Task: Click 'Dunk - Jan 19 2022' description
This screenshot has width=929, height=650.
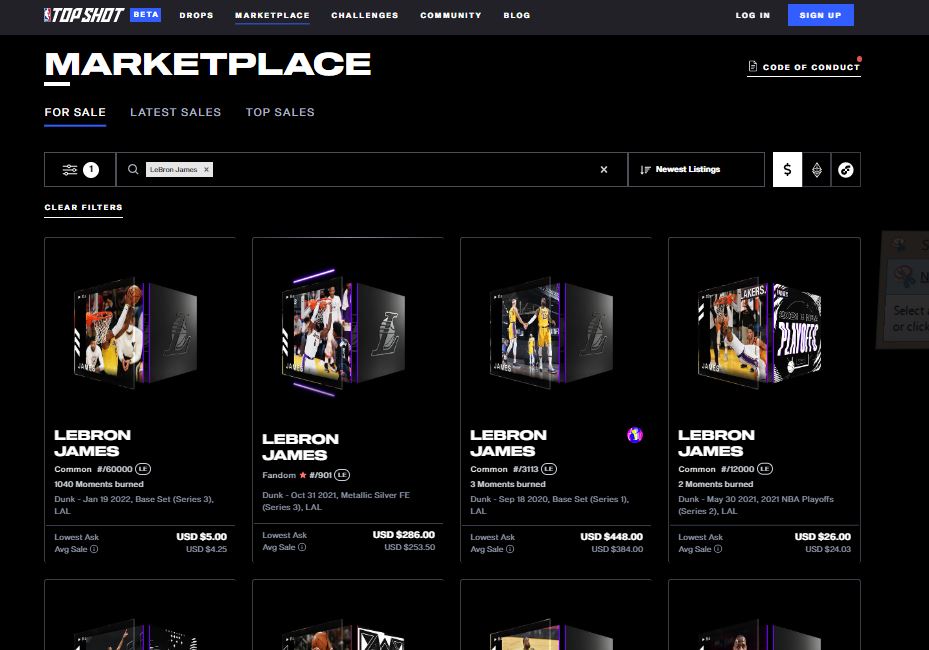Action: click(134, 505)
